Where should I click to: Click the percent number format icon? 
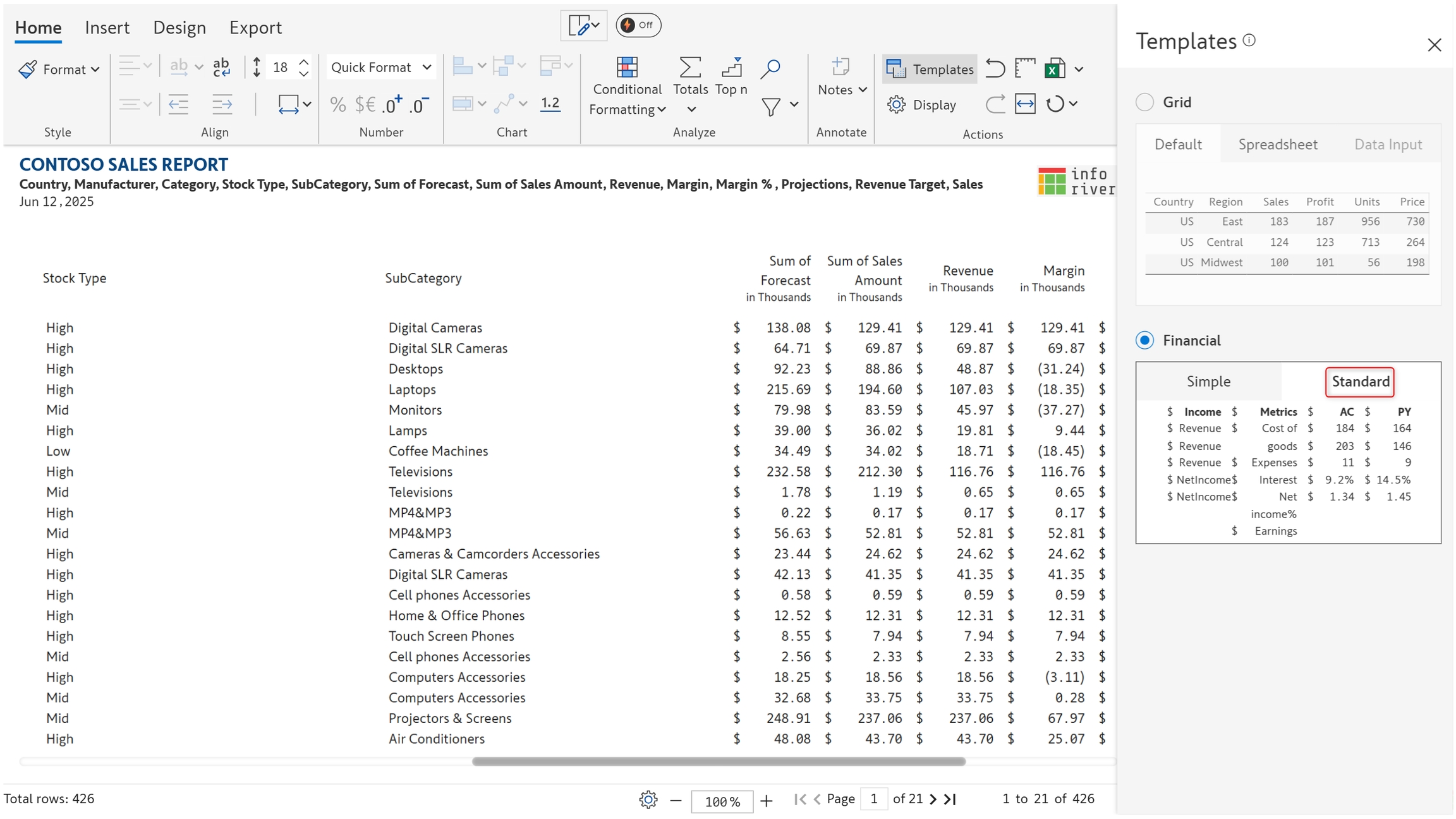click(338, 105)
